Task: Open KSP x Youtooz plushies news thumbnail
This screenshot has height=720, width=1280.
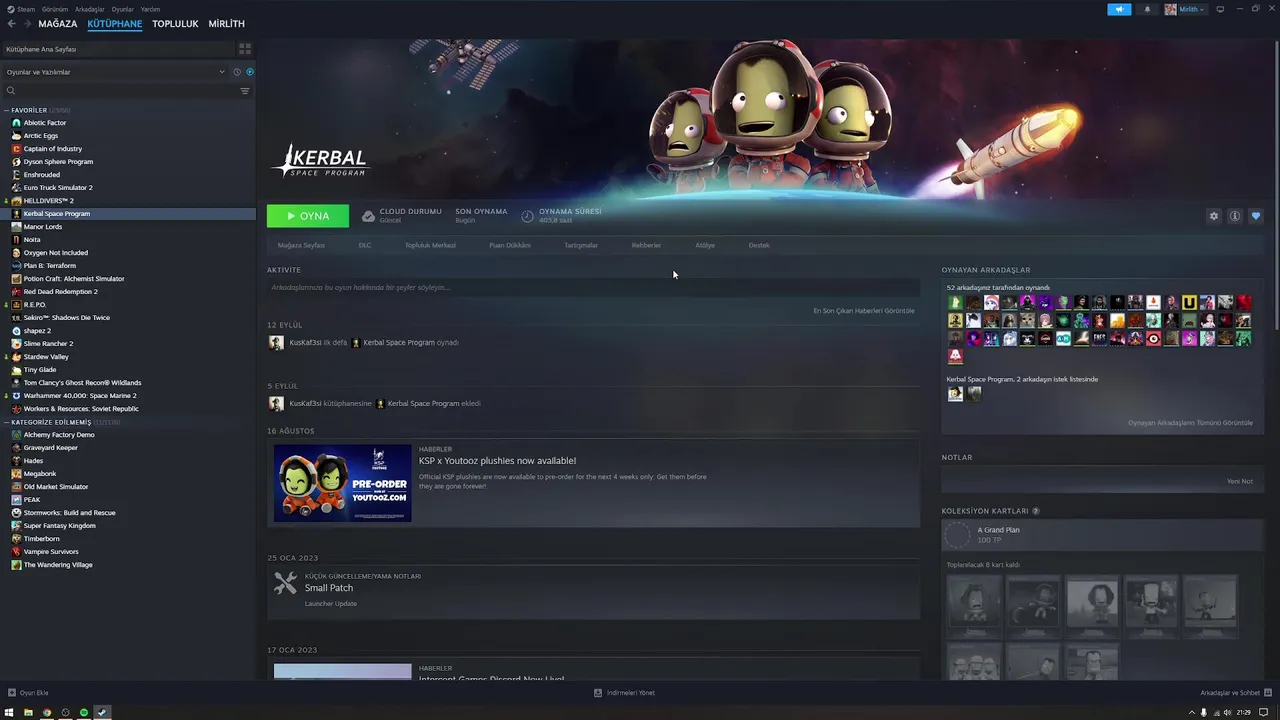Action: coord(343,483)
